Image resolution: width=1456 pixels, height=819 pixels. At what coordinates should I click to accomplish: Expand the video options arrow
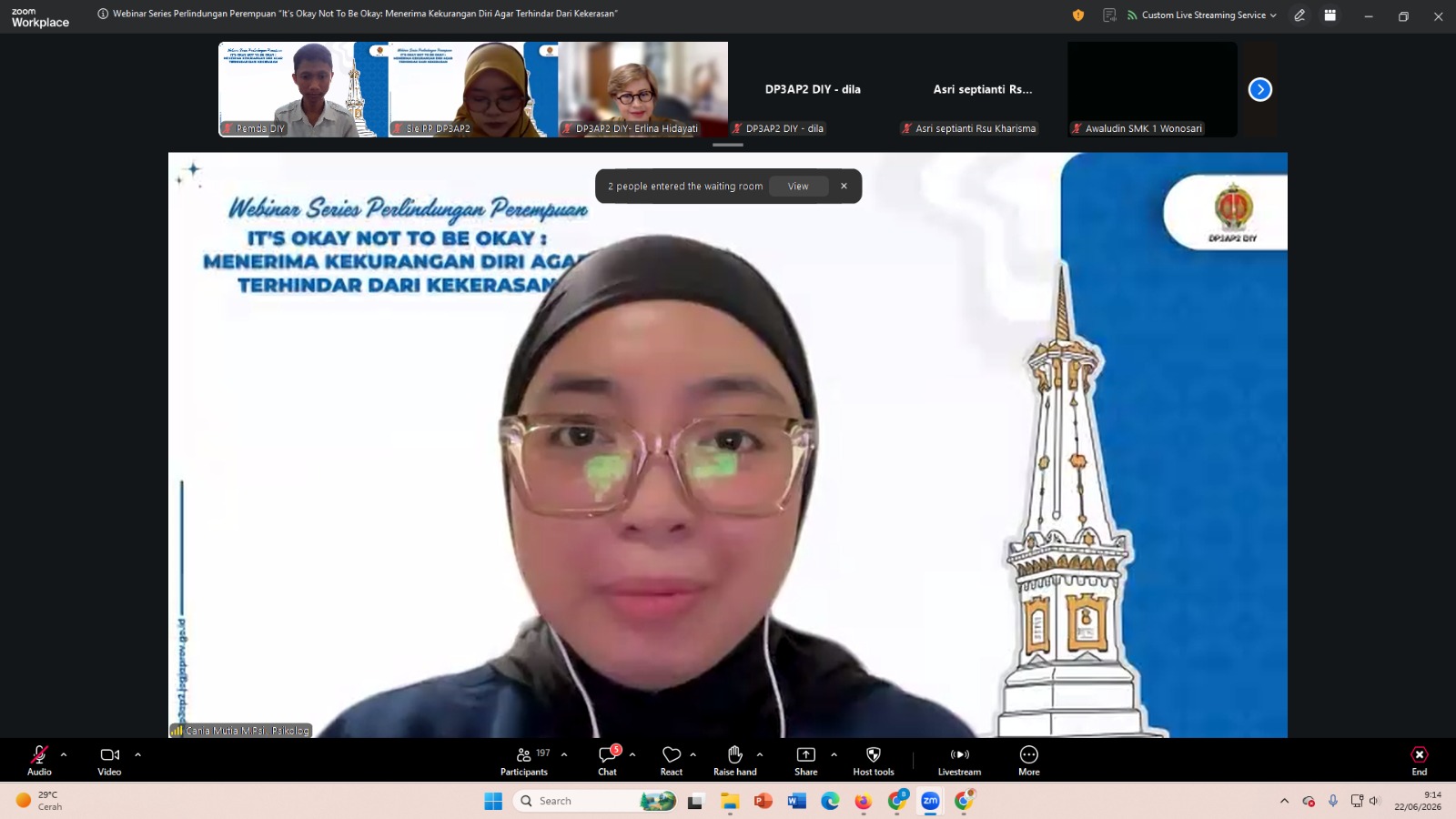pyautogui.click(x=138, y=754)
